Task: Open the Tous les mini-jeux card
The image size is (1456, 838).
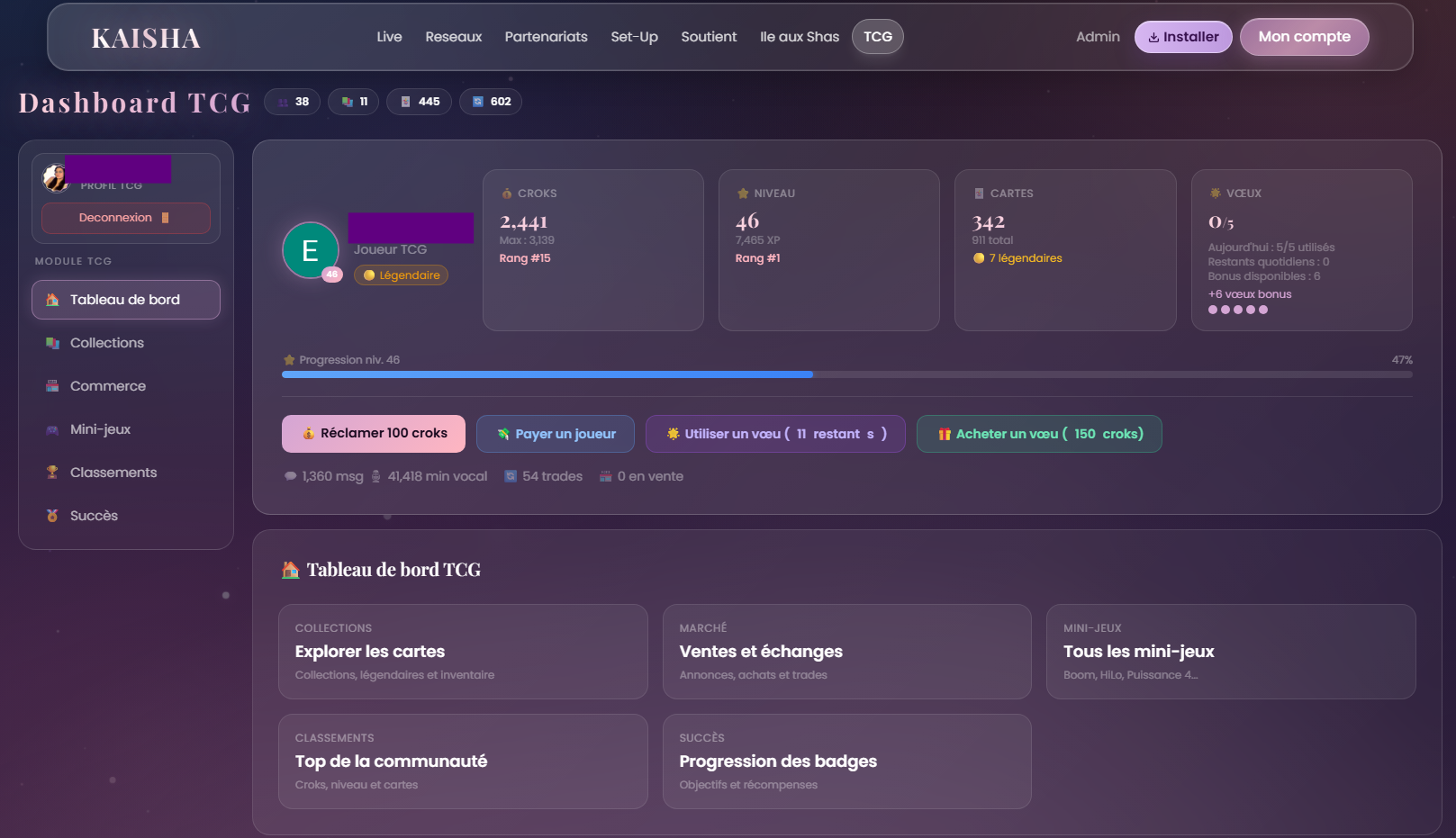Action: tap(1231, 652)
